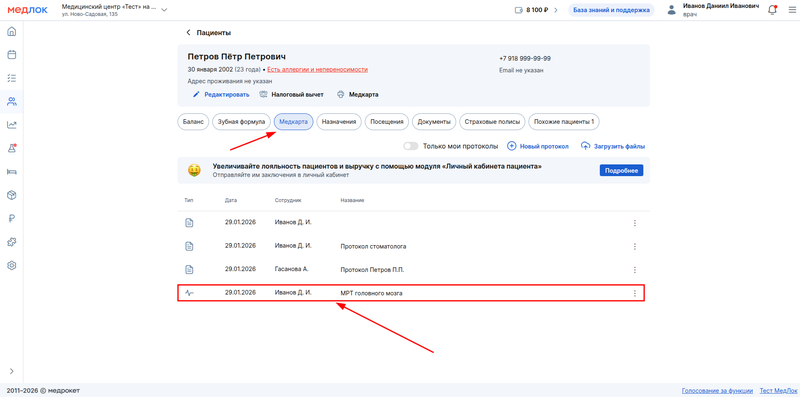
Task: Open the notifications bell
Action: click(x=772, y=10)
